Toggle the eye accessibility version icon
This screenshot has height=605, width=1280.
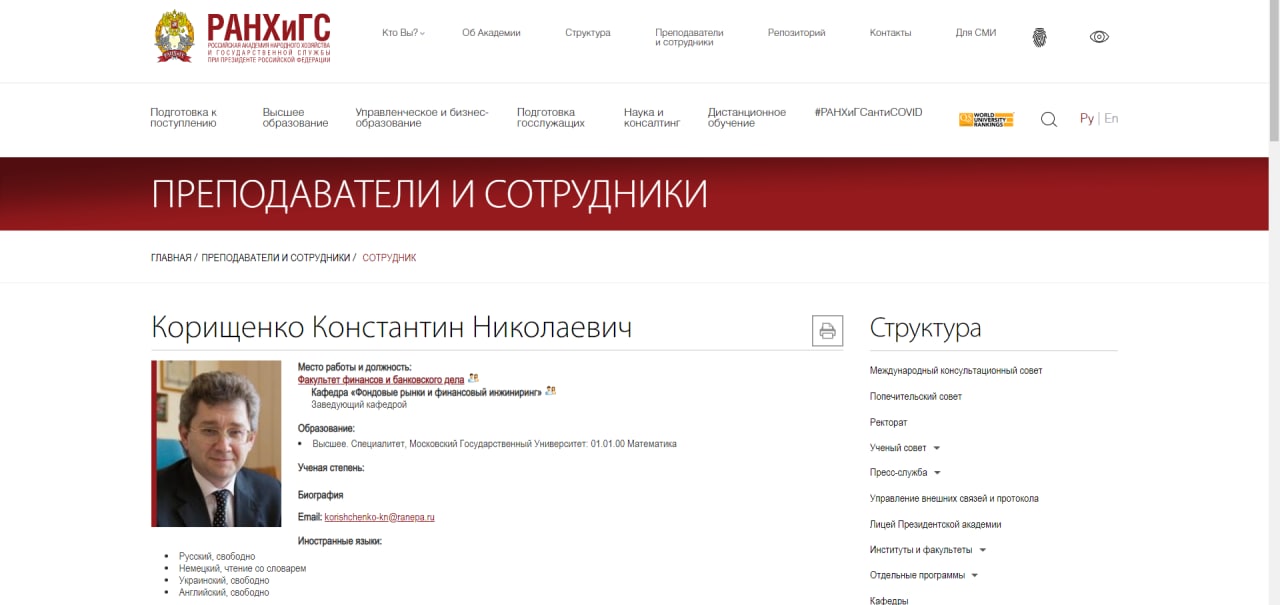1099,37
